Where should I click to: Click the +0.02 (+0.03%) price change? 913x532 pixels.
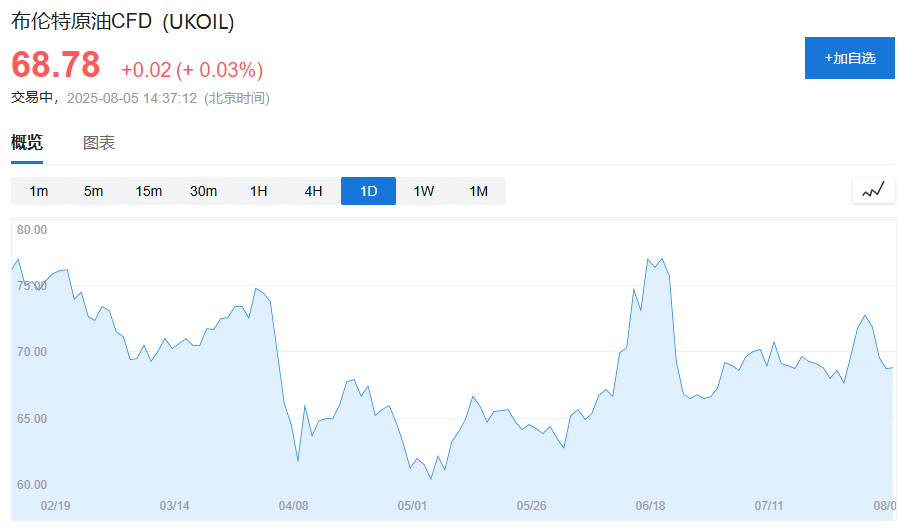pyautogui.click(x=192, y=70)
